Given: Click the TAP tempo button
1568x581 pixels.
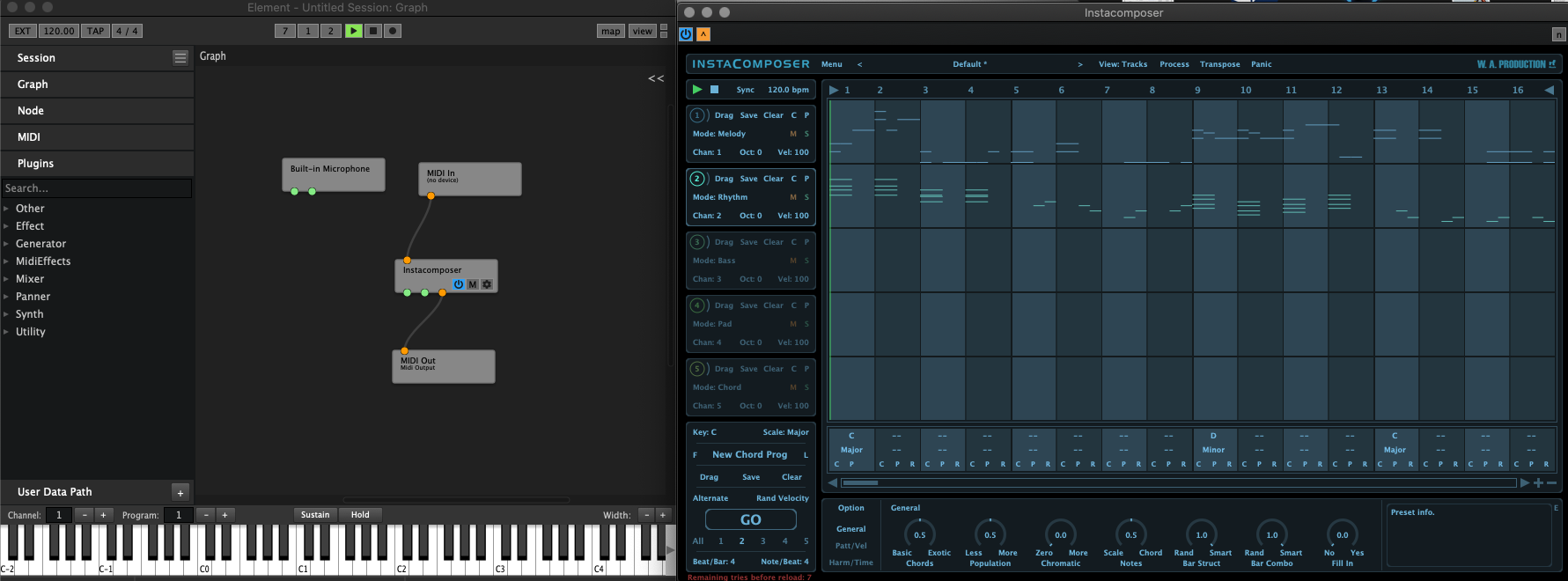Looking at the screenshot, I should tap(95, 31).
